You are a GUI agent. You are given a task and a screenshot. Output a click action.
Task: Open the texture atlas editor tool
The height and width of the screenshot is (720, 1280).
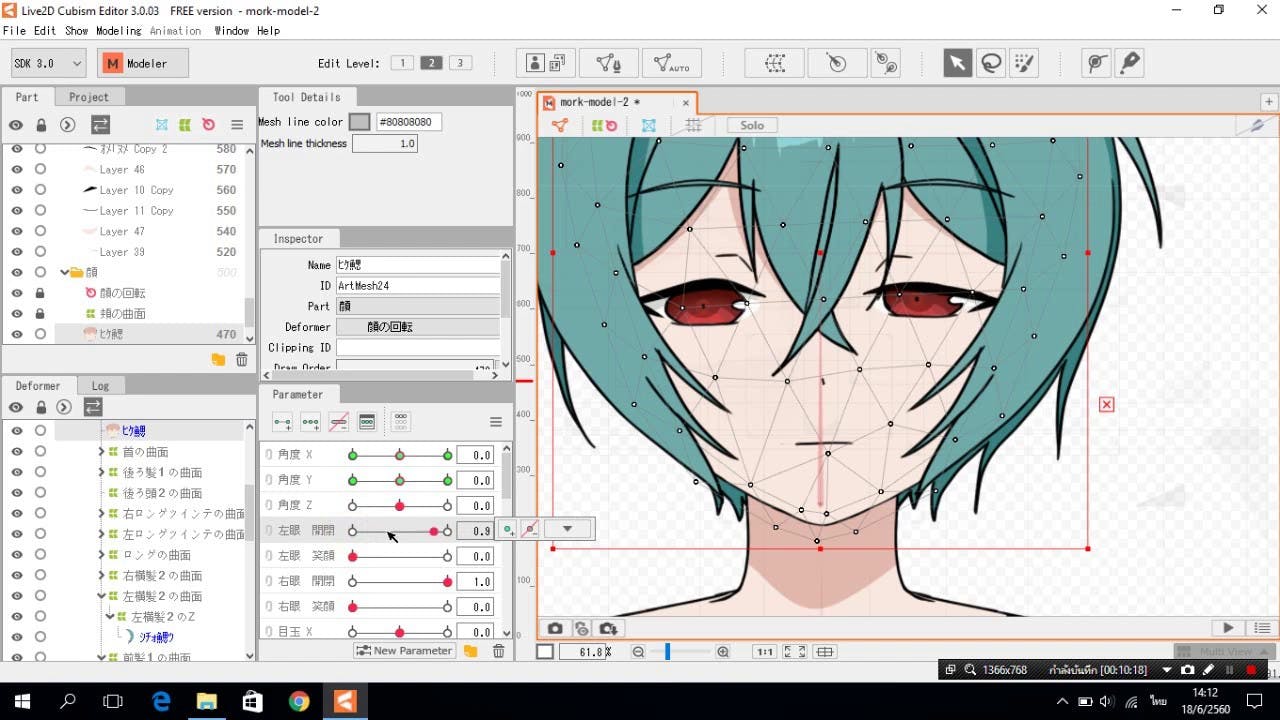[546, 63]
